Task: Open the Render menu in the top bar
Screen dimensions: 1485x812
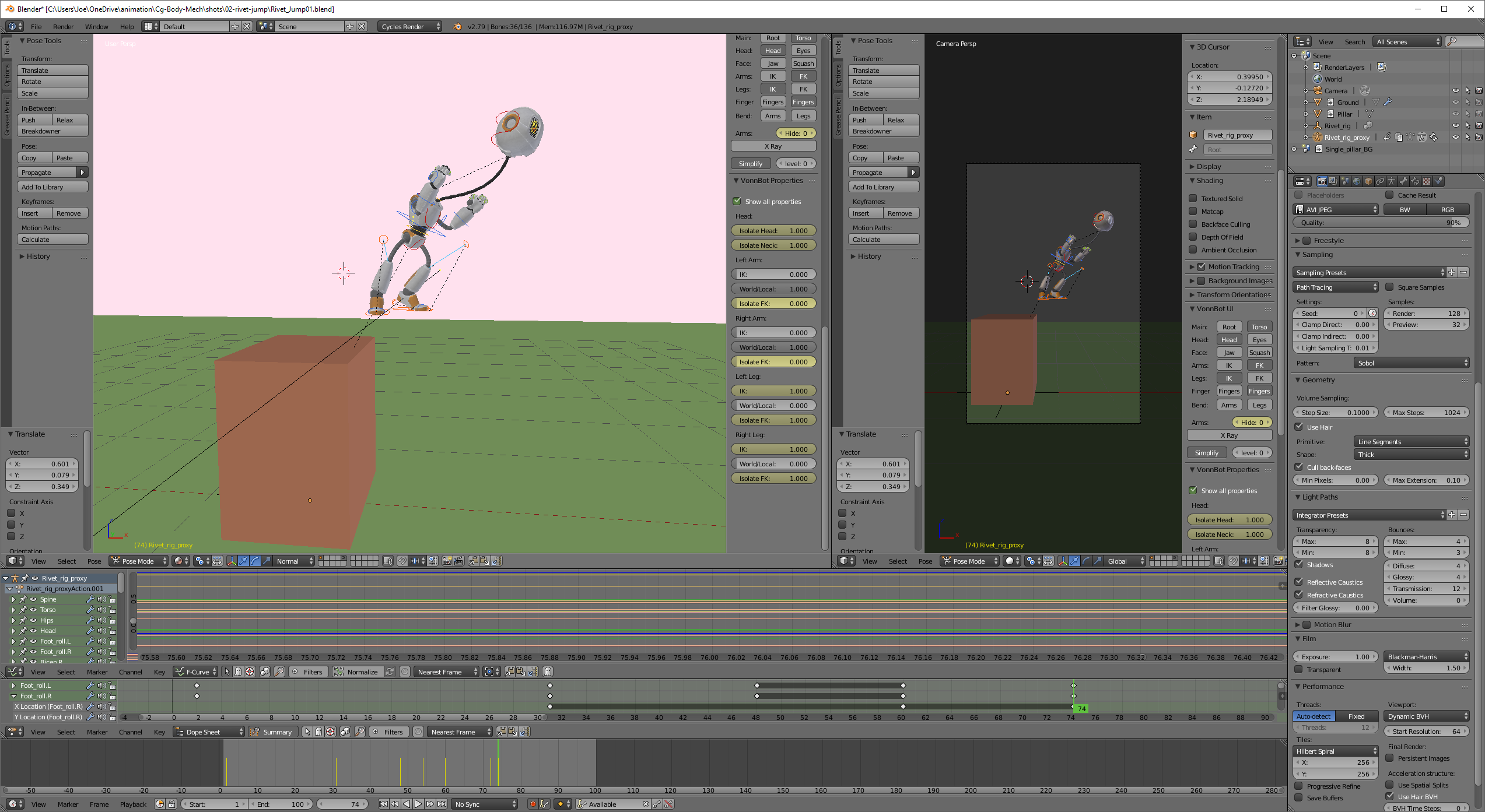Action: point(63,27)
